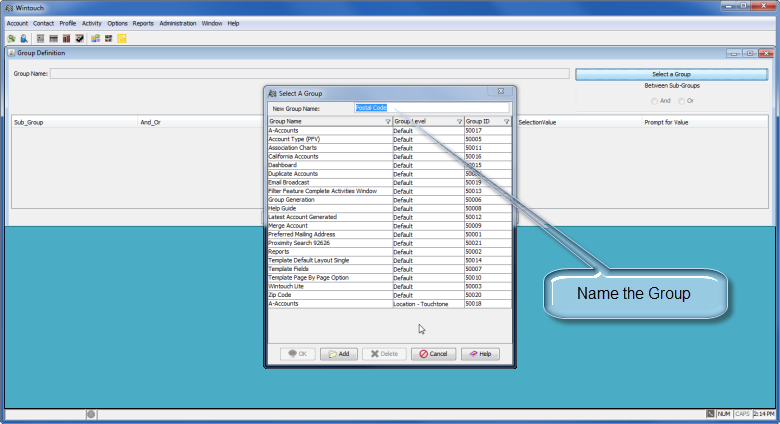Open the Group Name column filter
780x424 pixels.
tap(387, 121)
